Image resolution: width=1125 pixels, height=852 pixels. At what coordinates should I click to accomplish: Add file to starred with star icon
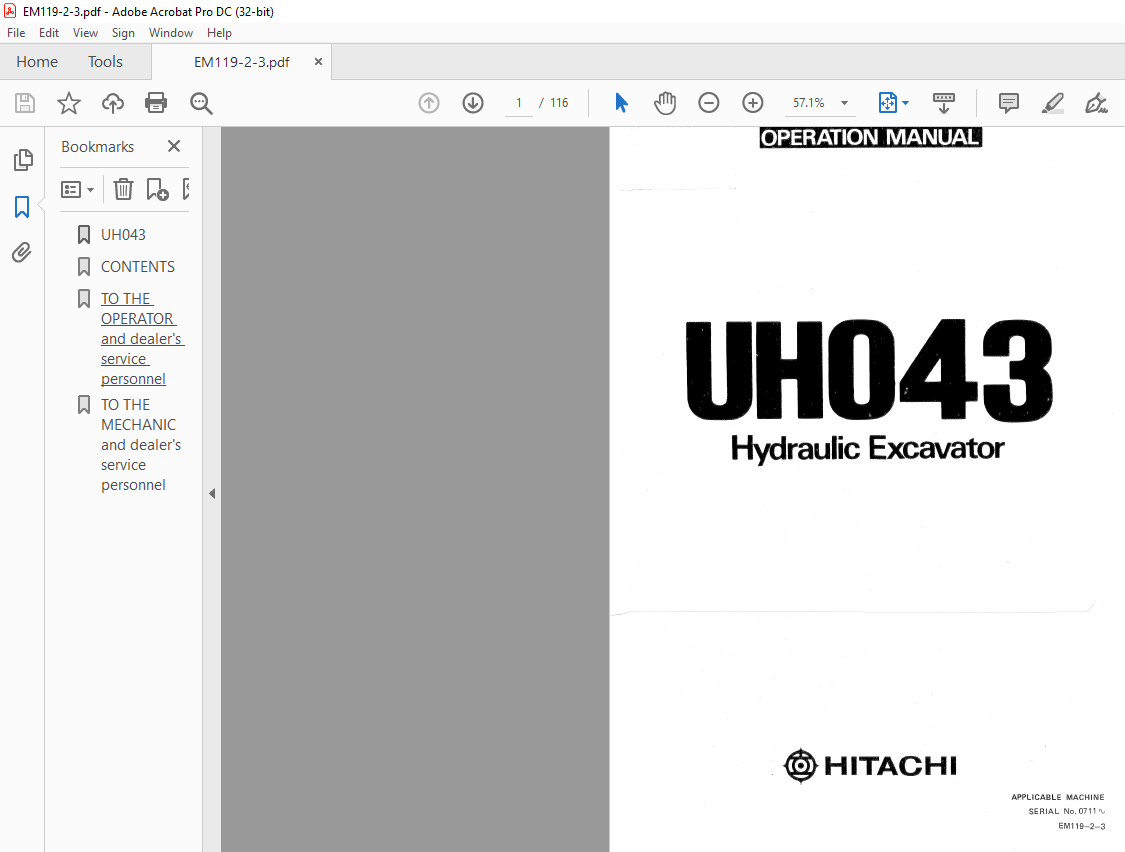tap(69, 103)
